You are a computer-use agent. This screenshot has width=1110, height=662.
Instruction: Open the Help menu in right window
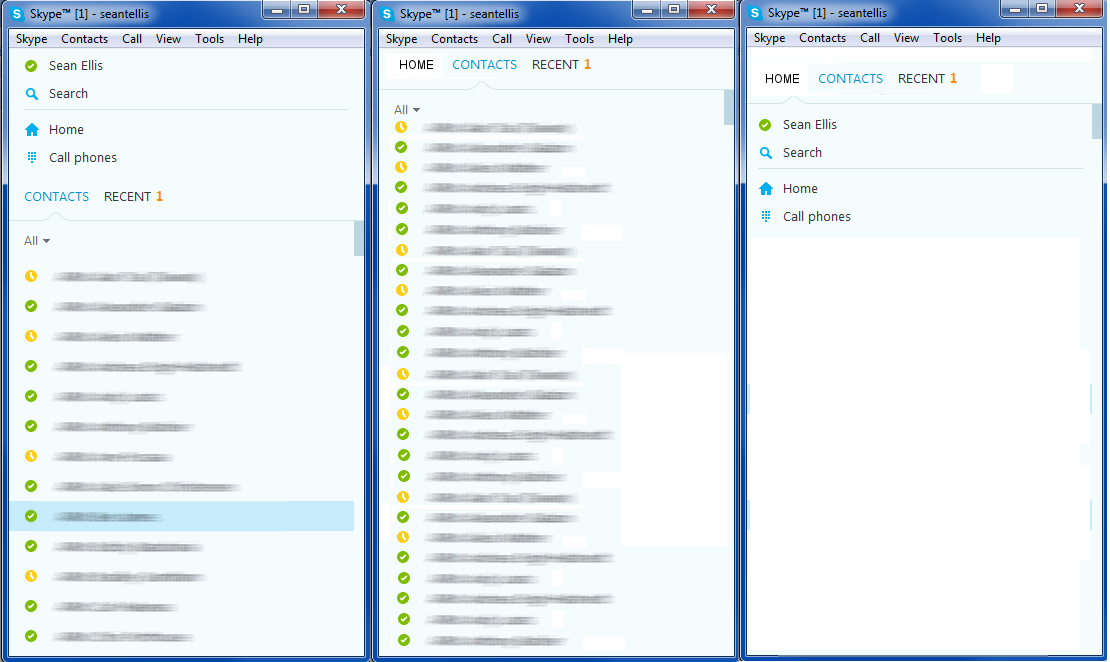click(x=988, y=38)
